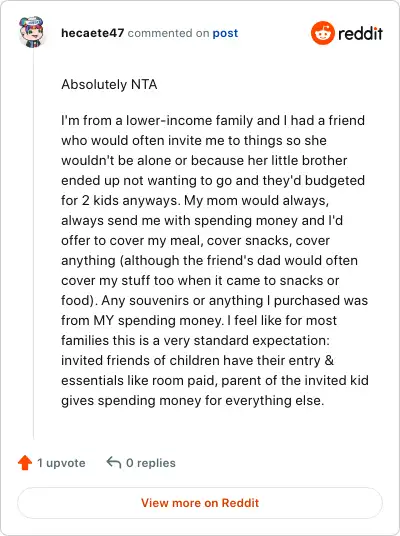The width and height of the screenshot is (400, 536).
Task: Click the View more on Reddit button
Action: (200, 503)
